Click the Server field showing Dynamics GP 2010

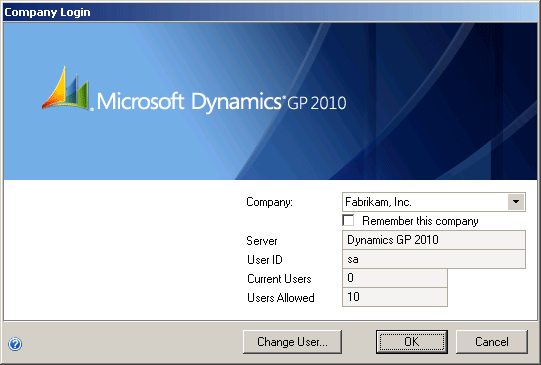pos(434,240)
